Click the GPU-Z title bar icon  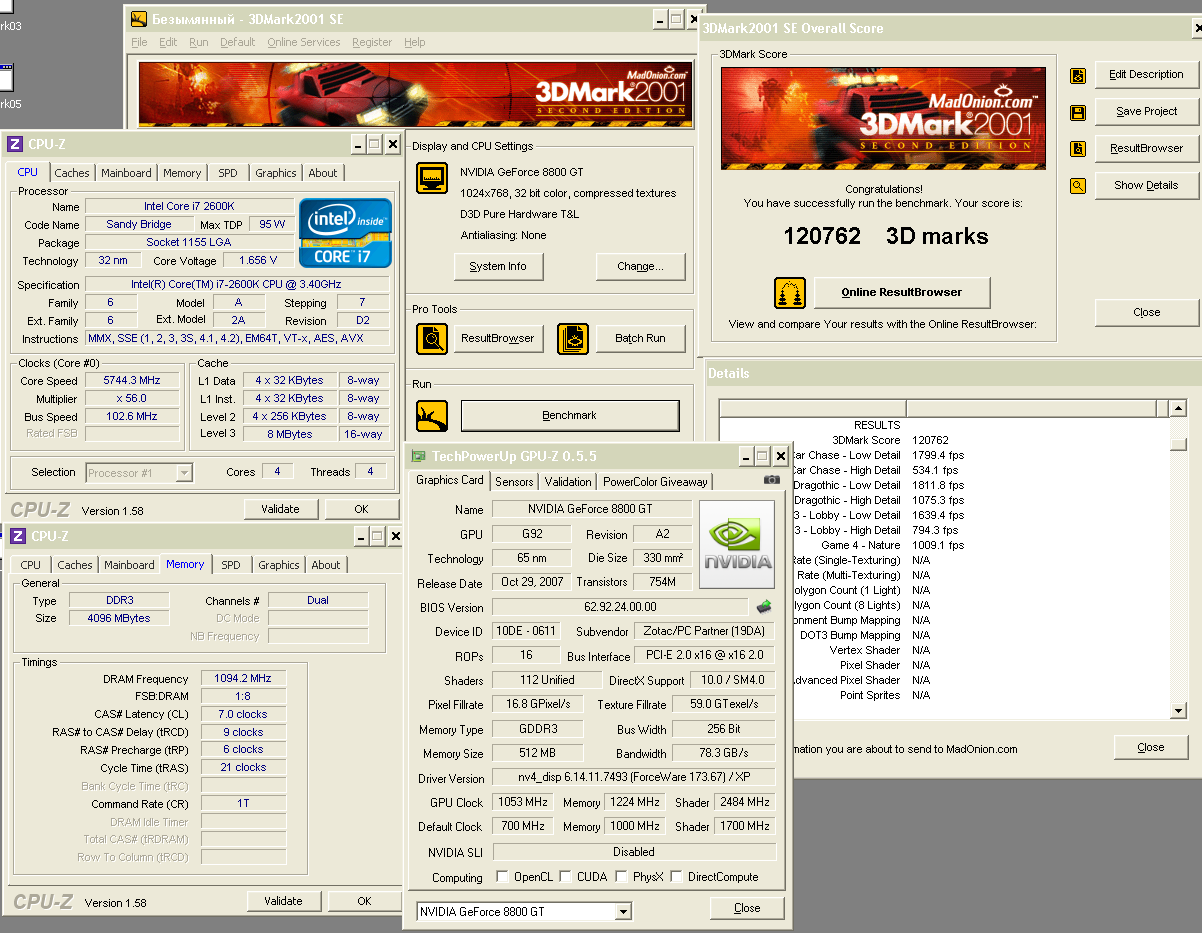[x=419, y=457]
